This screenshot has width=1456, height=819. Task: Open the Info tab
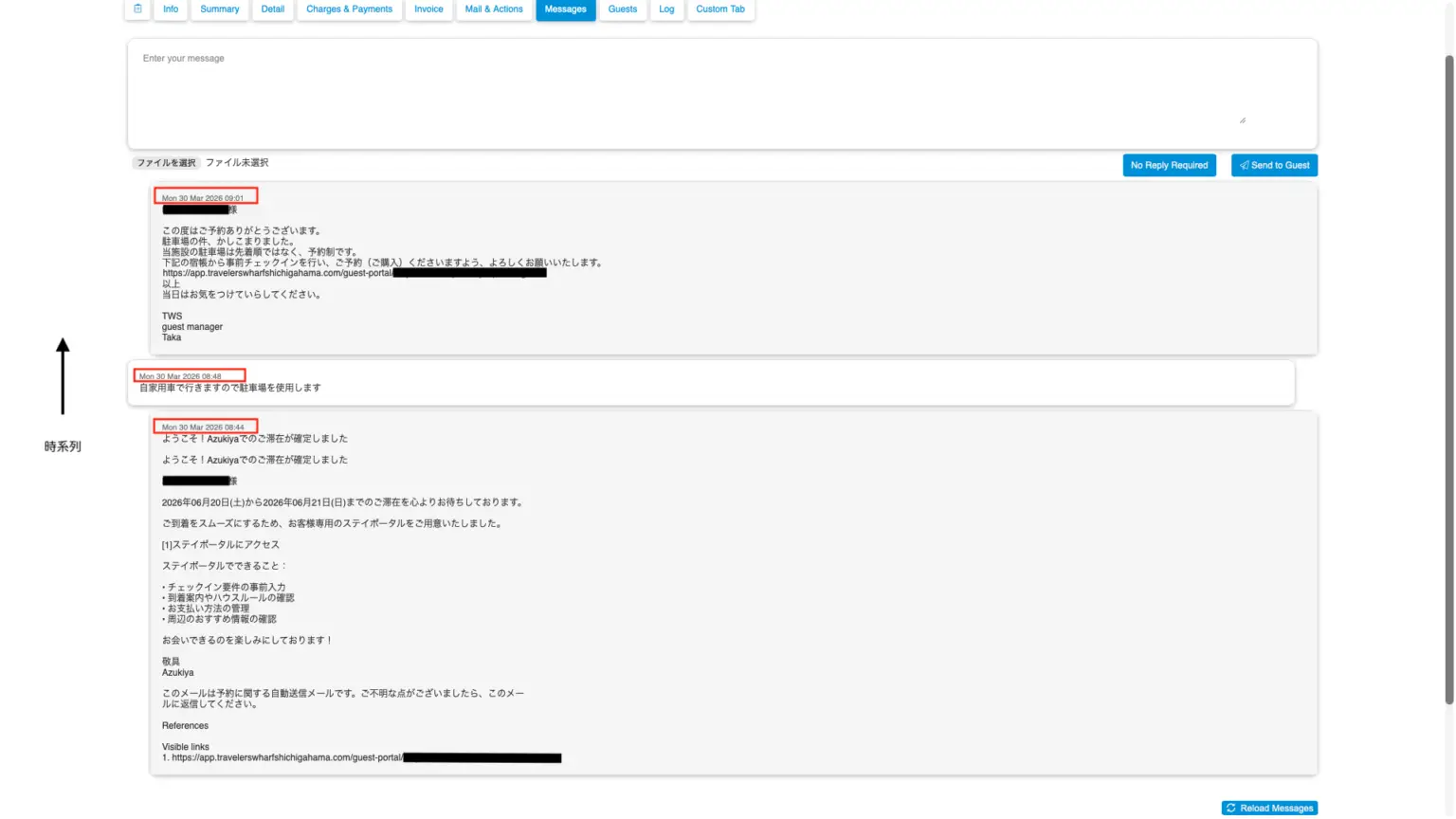pyautogui.click(x=171, y=9)
